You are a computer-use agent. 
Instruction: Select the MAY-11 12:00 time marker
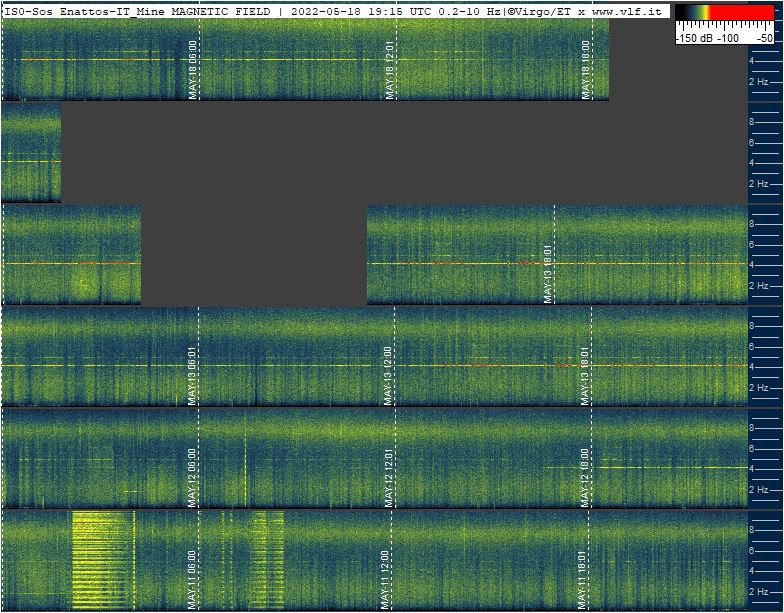point(384,580)
